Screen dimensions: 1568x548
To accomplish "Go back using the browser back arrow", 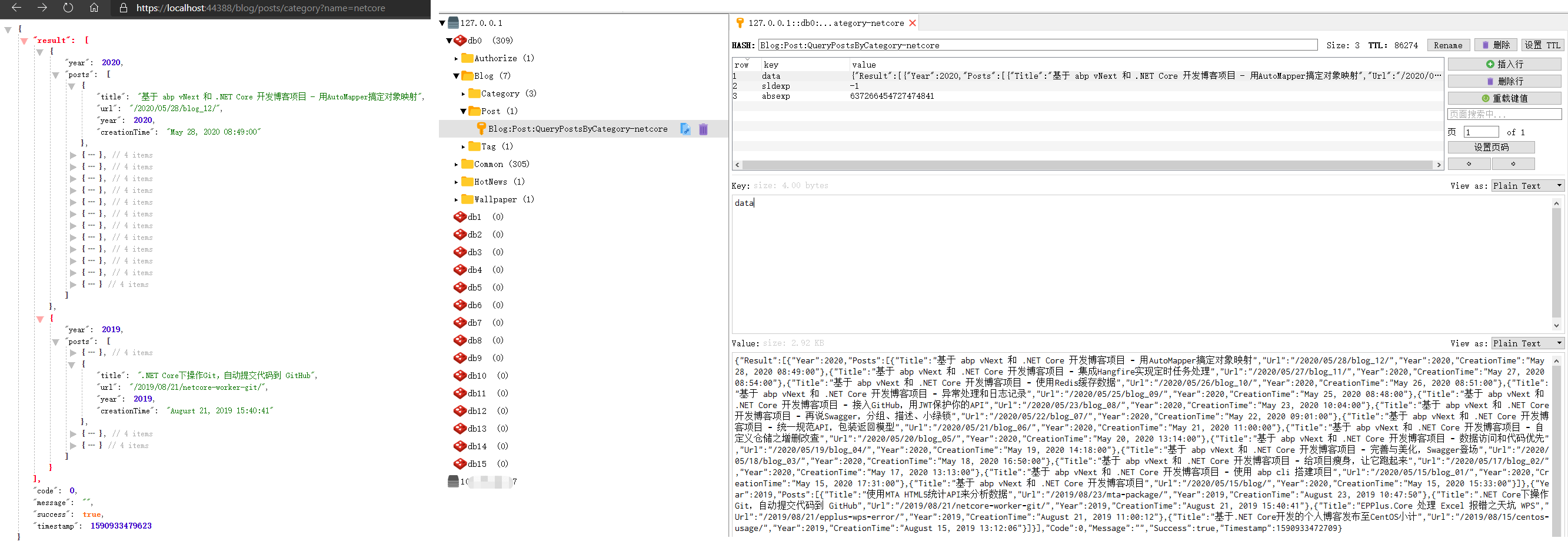I will 16,8.
